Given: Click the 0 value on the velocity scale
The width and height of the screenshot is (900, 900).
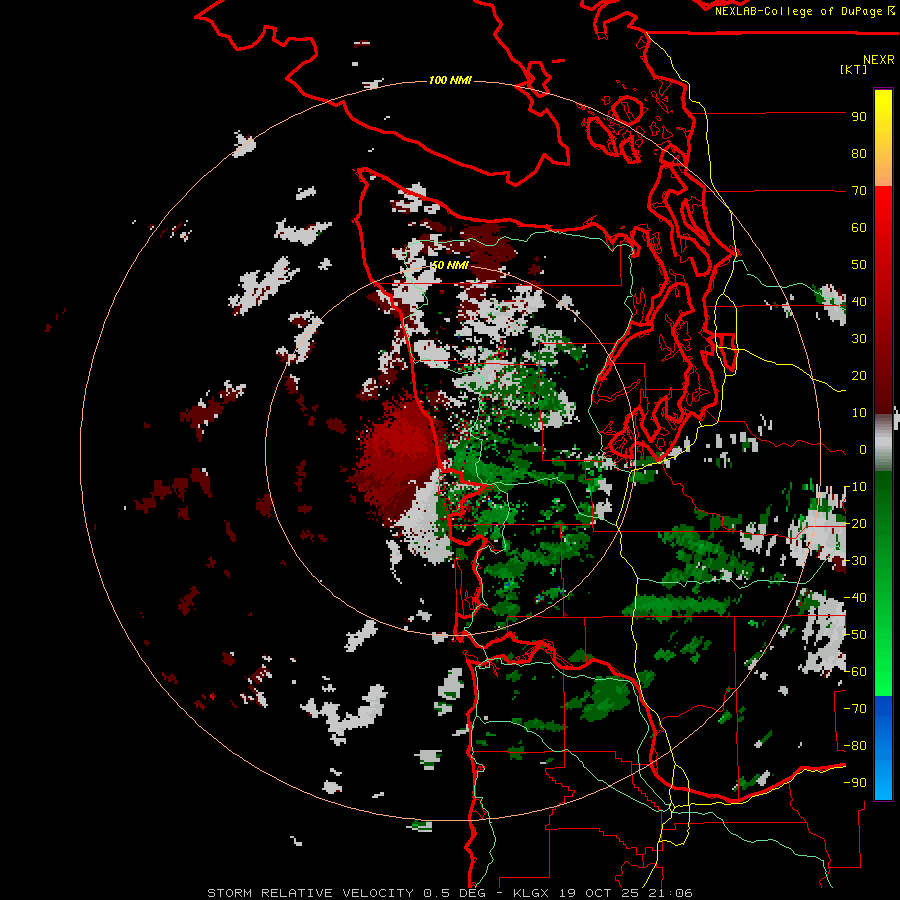Looking at the screenshot, I should (863, 449).
